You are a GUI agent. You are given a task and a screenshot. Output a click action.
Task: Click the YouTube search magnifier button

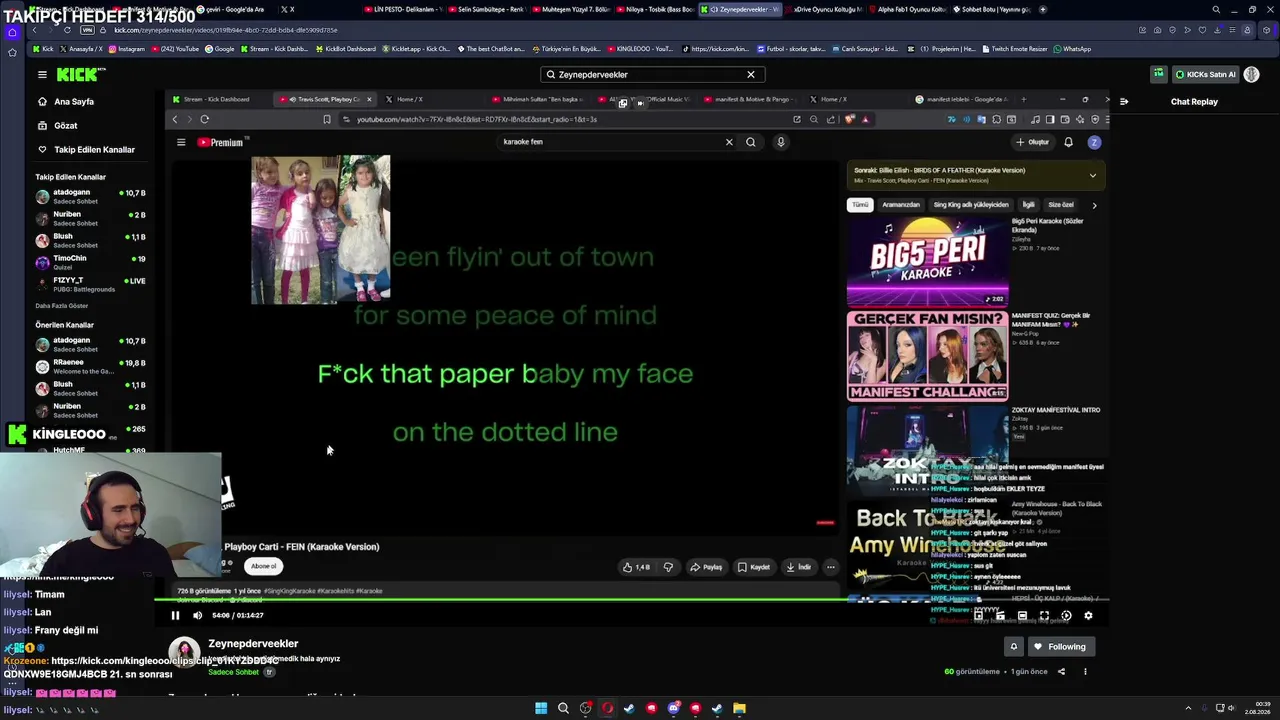click(751, 142)
